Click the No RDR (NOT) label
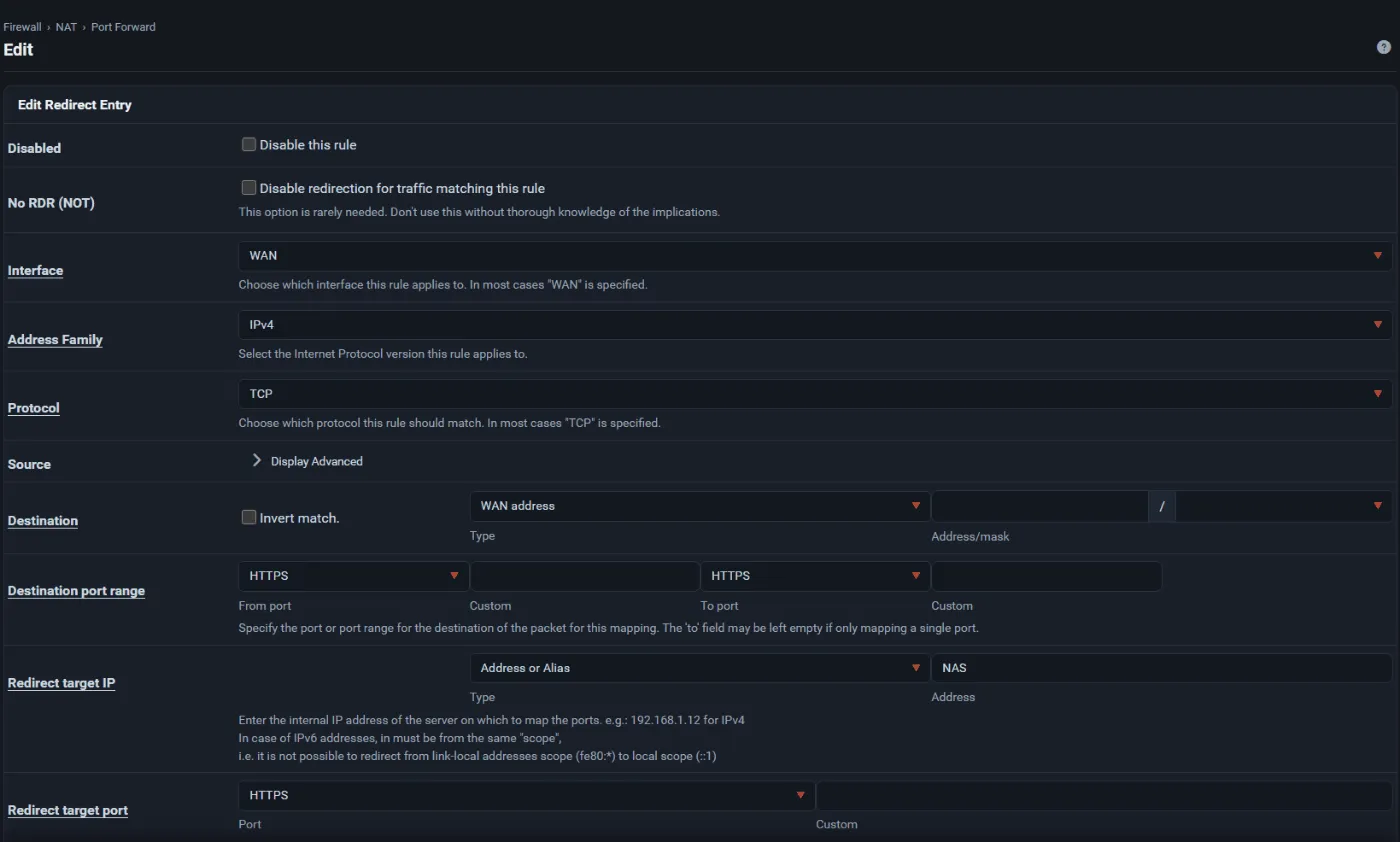This screenshot has width=1400, height=842. pos(51,203)
